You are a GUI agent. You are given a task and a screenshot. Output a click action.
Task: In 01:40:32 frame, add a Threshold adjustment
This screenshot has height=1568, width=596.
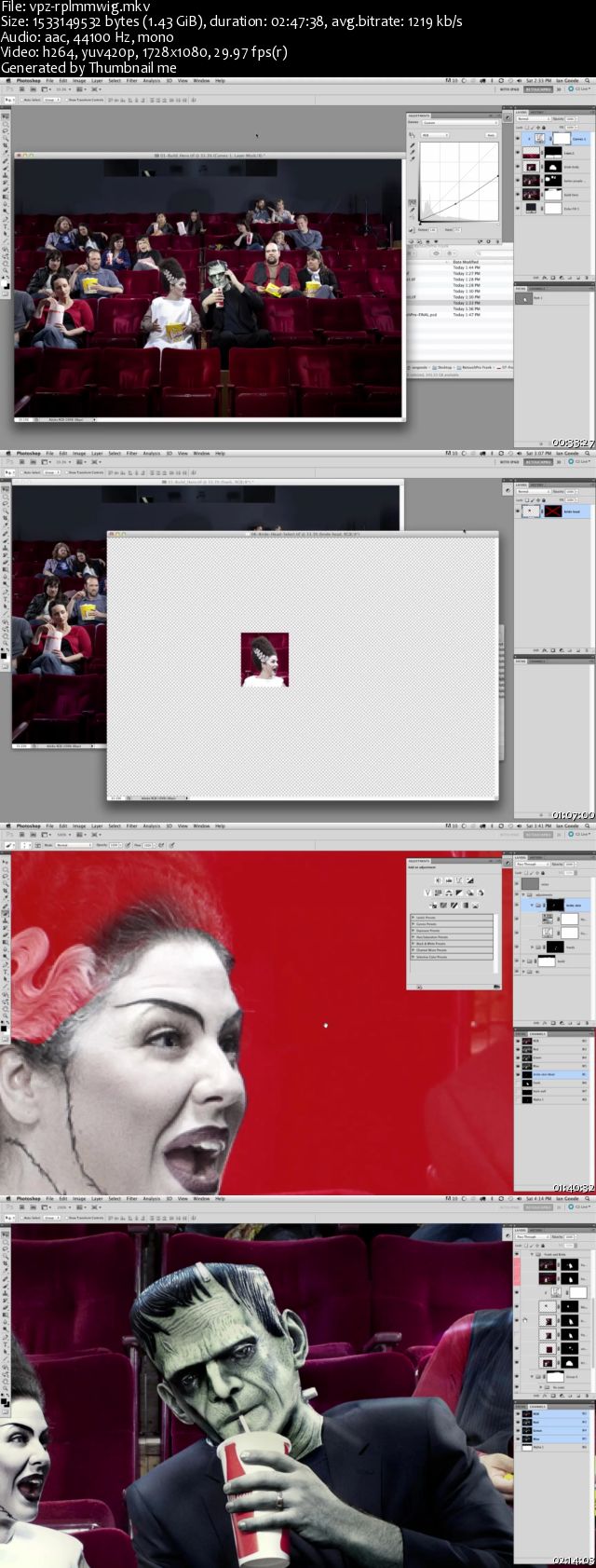tap(454, 905)
